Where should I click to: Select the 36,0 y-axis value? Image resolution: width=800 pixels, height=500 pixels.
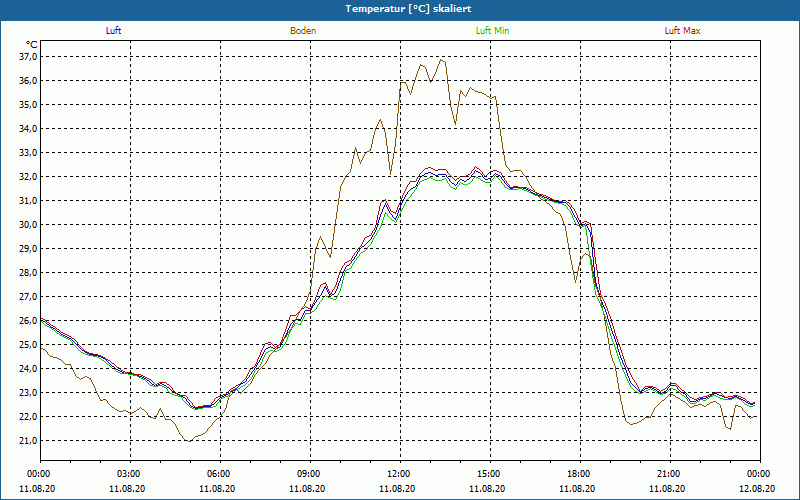click(29, 81)
